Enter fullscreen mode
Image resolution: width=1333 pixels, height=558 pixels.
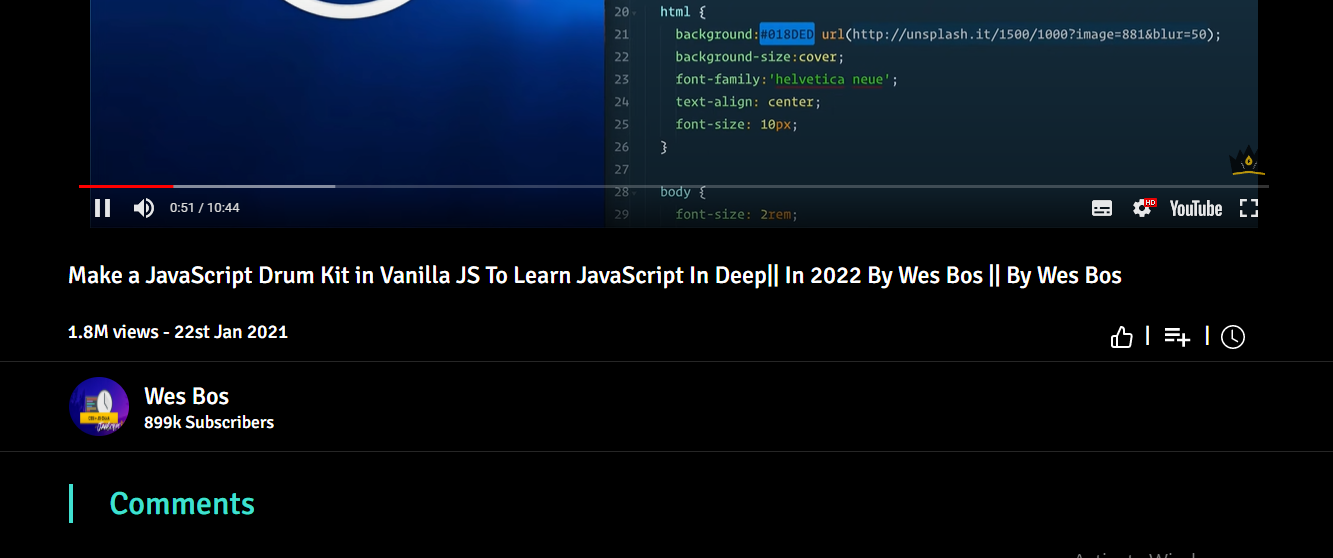tap(1249, 208)
